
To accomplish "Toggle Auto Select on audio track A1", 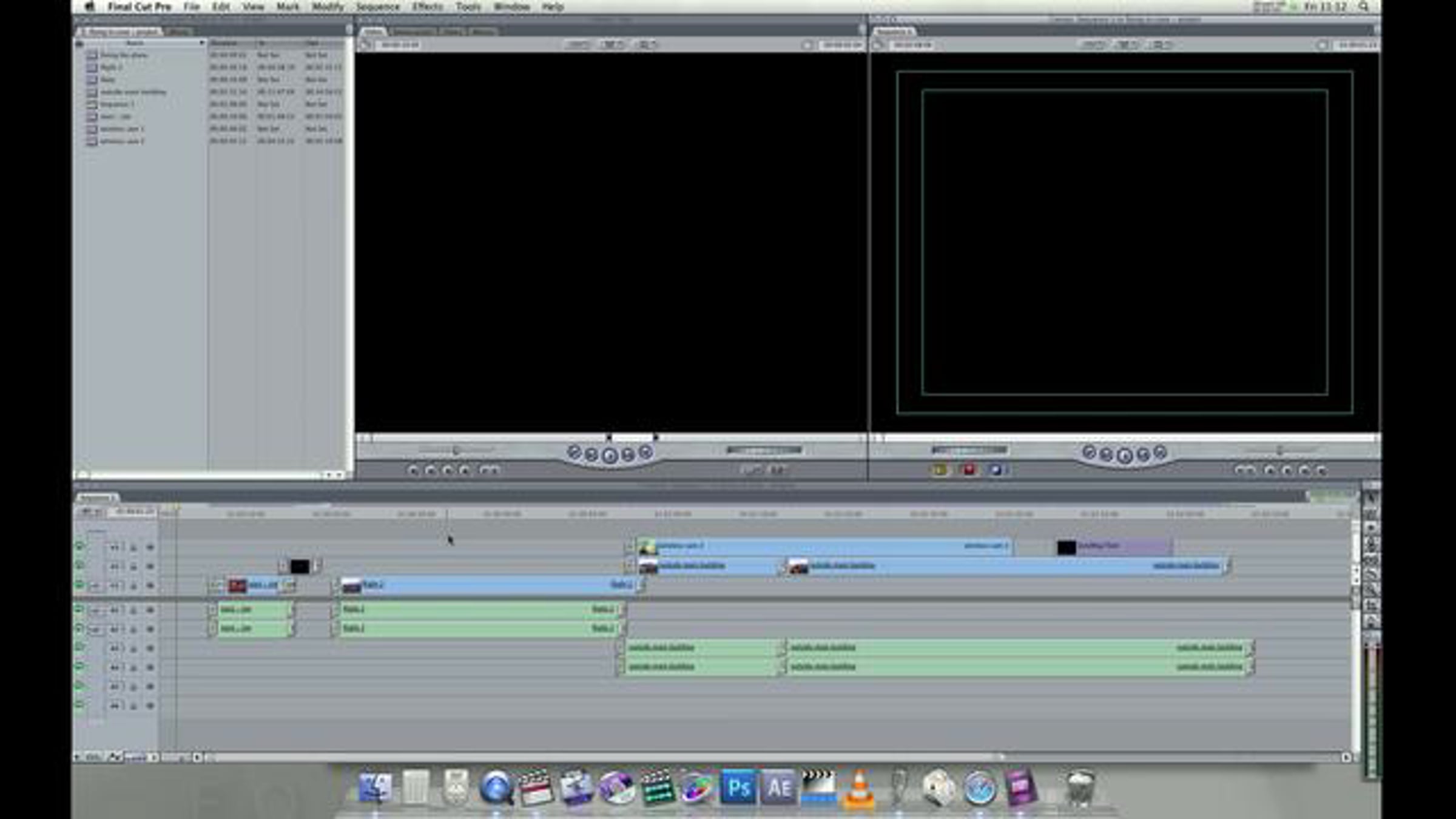I will [x=150, y=610].
